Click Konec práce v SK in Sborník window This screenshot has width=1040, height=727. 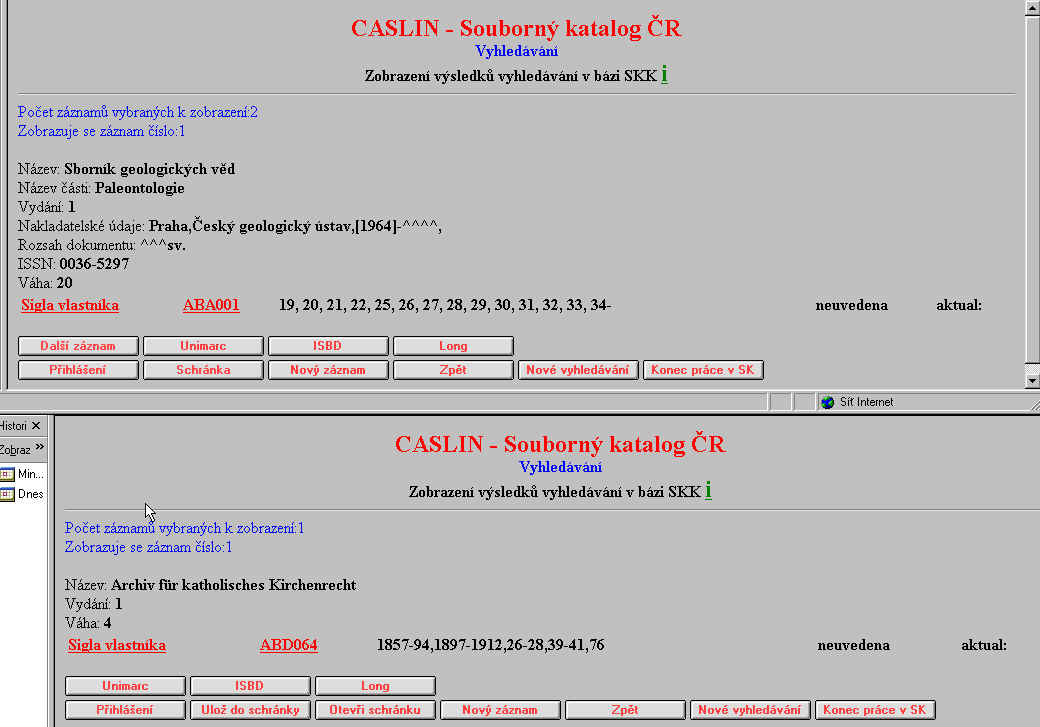point(703,369)
